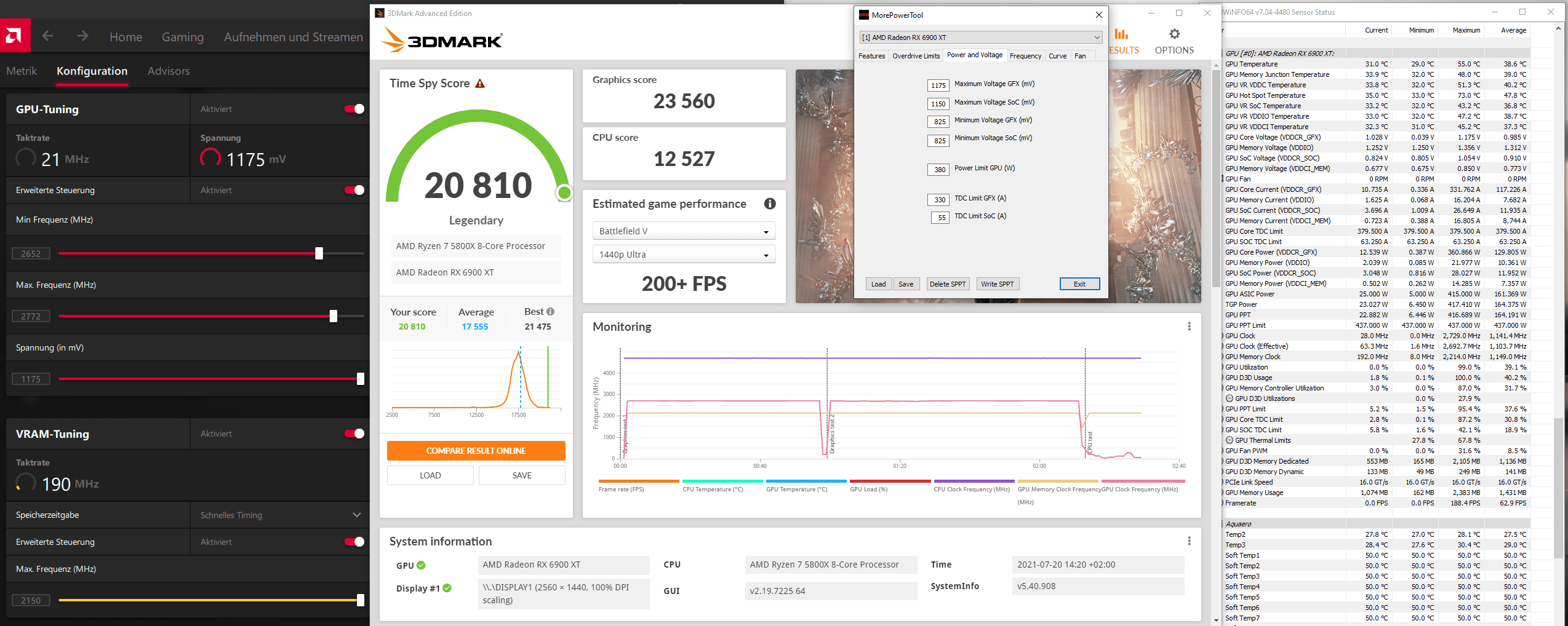Screen dimensions: 1568x626
Task: Click the AMD logo icon
Action: click(x=14, y=36)
